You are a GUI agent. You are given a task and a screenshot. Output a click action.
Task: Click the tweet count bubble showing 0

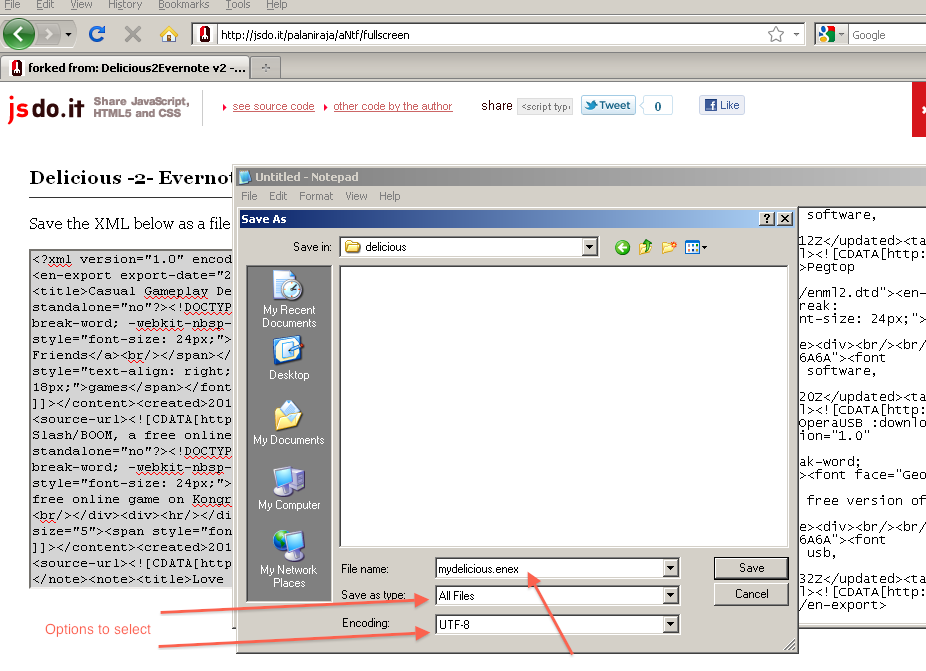(657, 106)
